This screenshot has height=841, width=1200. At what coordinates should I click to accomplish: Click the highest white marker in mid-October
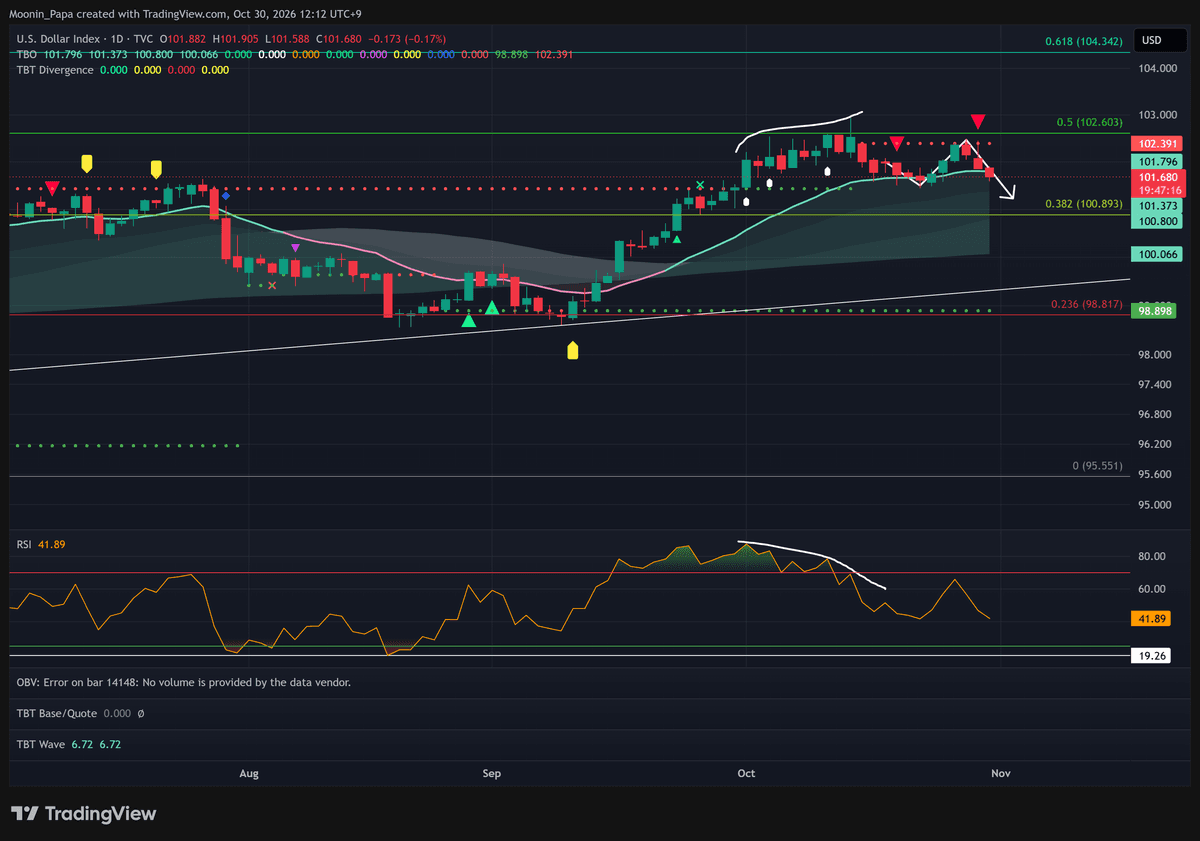(827, 171)
